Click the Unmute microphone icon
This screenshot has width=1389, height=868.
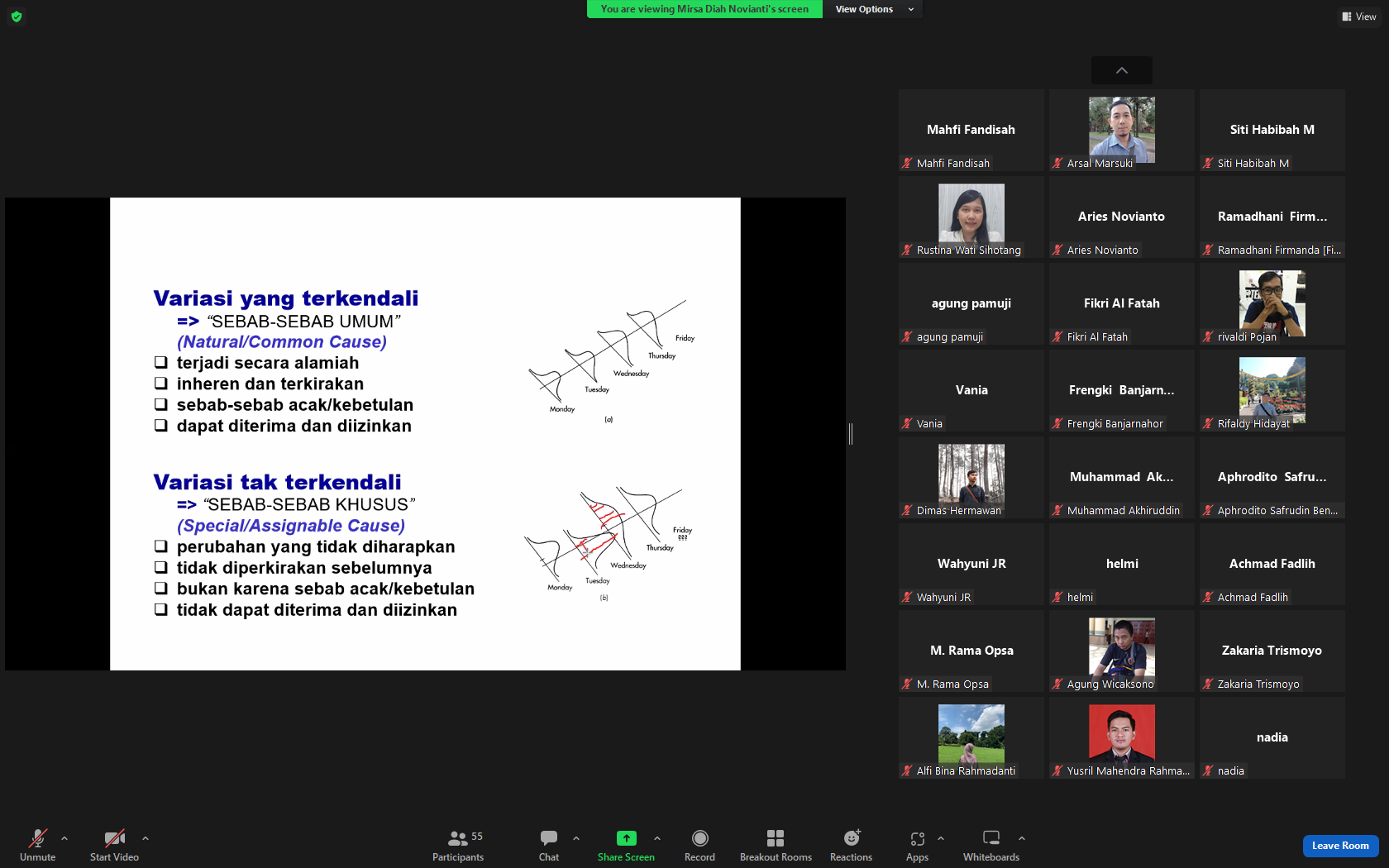click(38, 838)
